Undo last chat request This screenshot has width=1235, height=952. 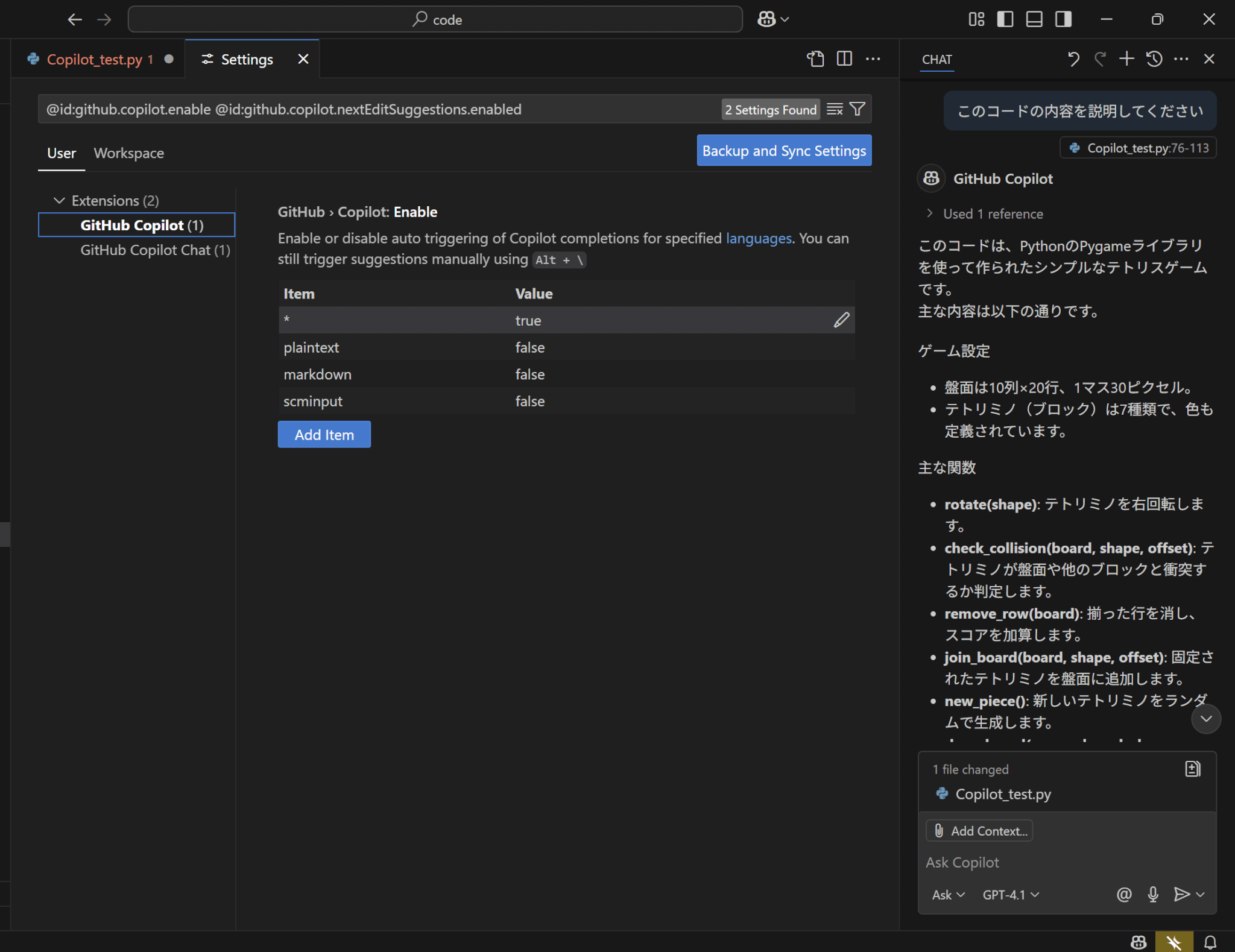pyautogui.click(x=1073, y=58)
